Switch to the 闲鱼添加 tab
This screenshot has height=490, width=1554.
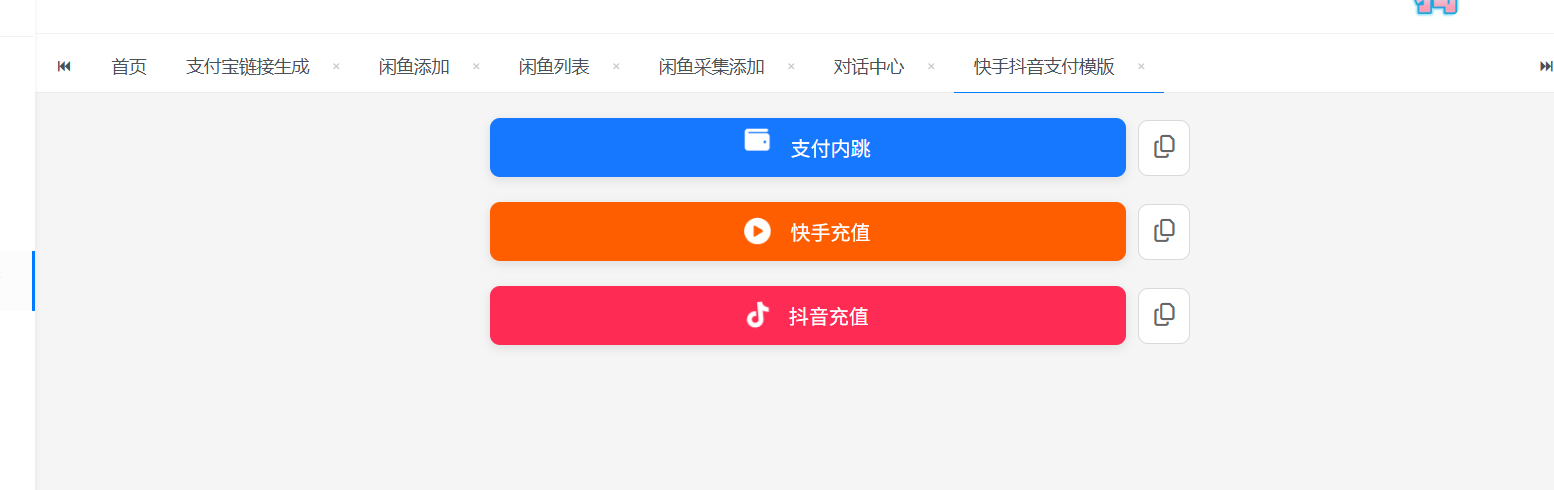click(414, 67)
